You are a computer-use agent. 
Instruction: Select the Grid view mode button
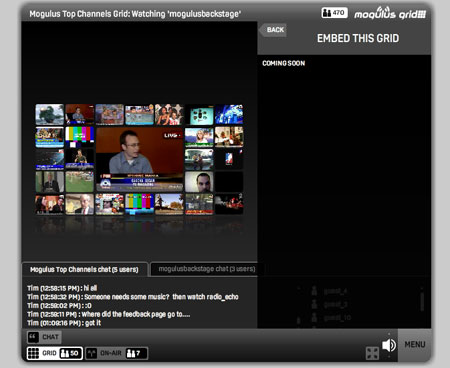pos(55,353)
